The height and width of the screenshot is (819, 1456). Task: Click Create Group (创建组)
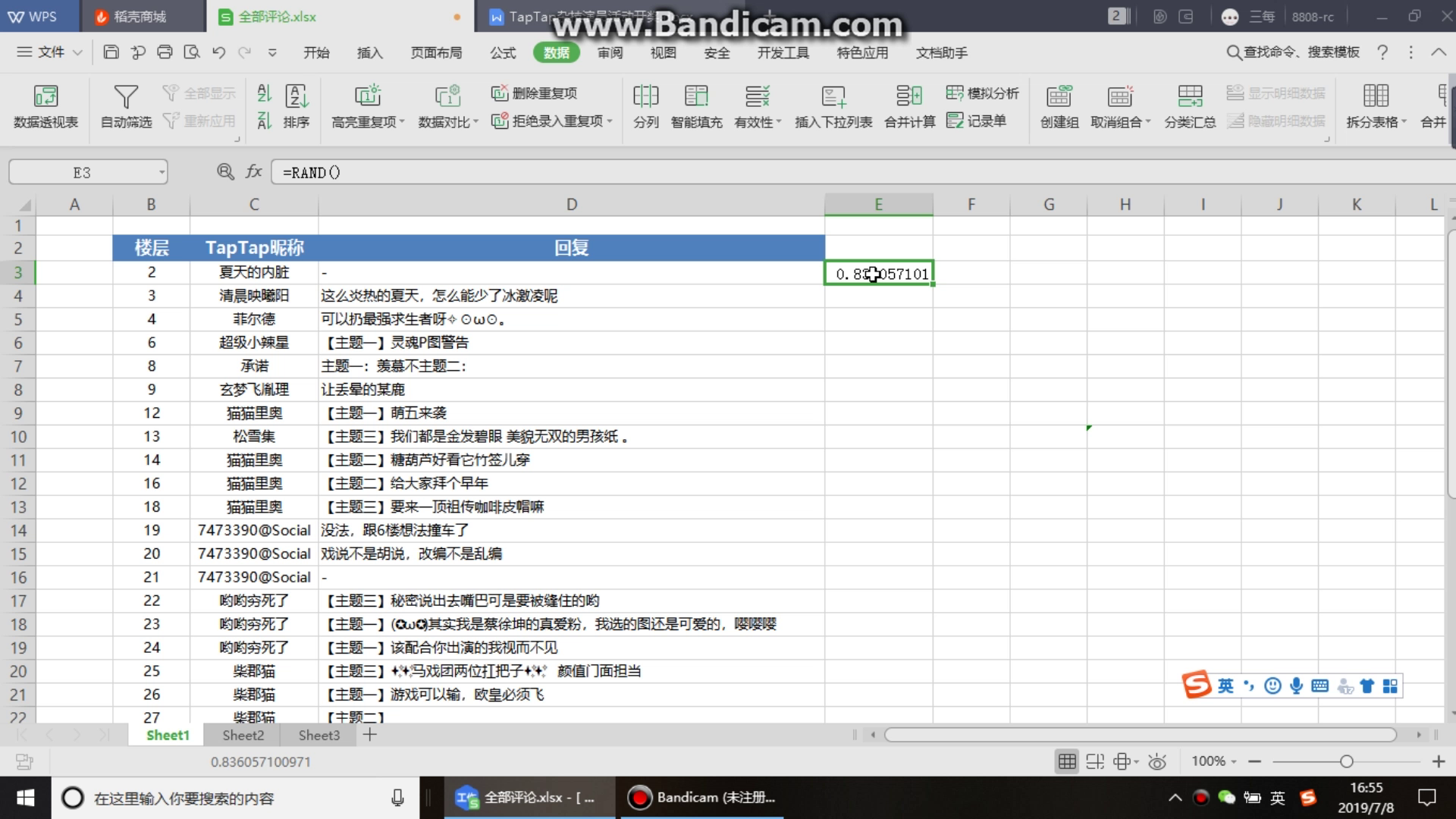click(x=1059, y=106)
